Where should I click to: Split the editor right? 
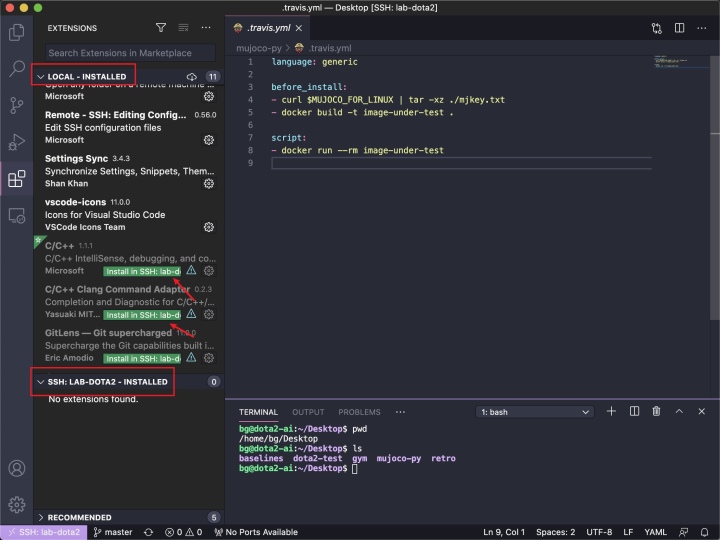[679, 28]
